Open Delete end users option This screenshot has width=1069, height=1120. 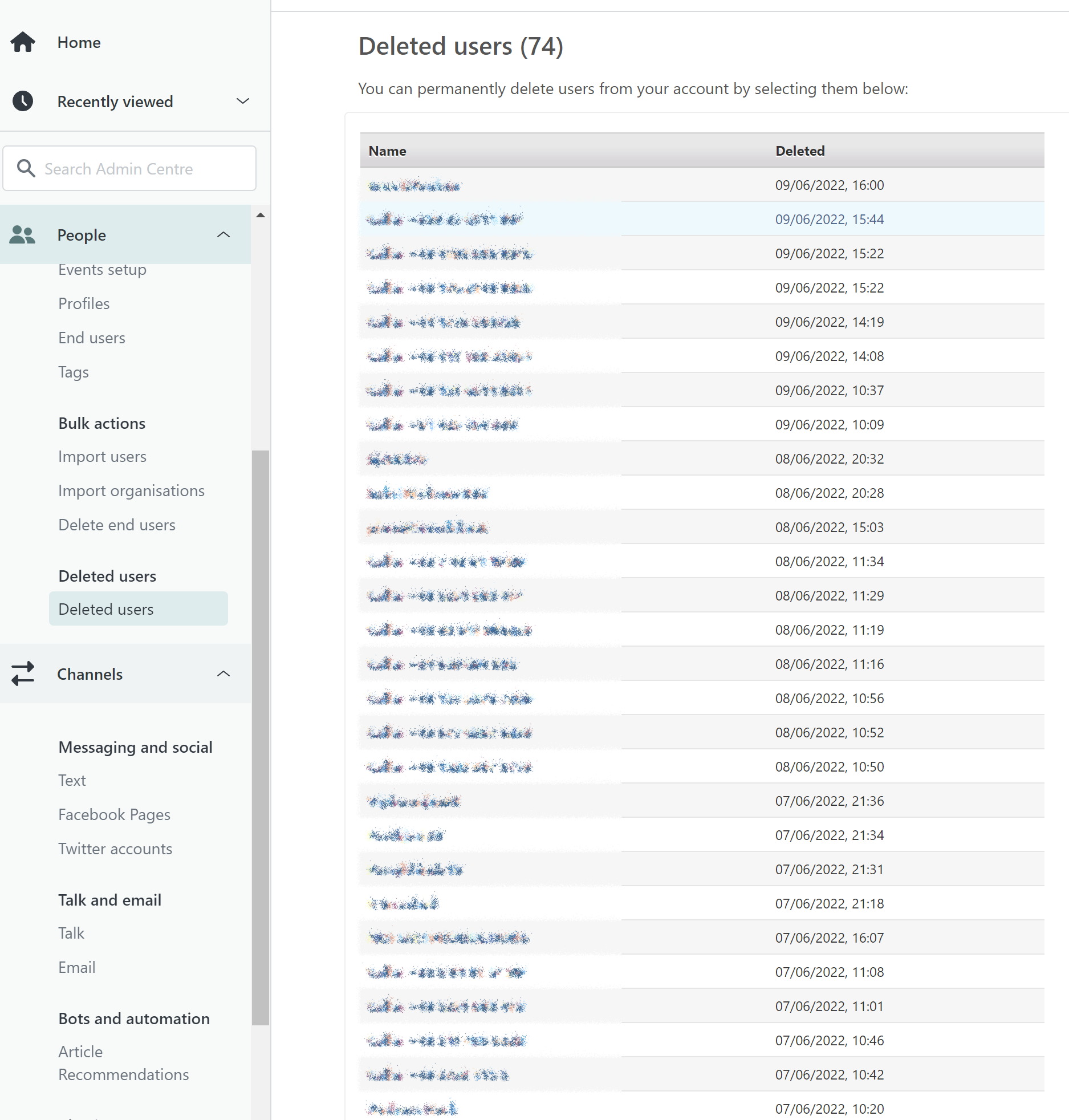(117, 525)
